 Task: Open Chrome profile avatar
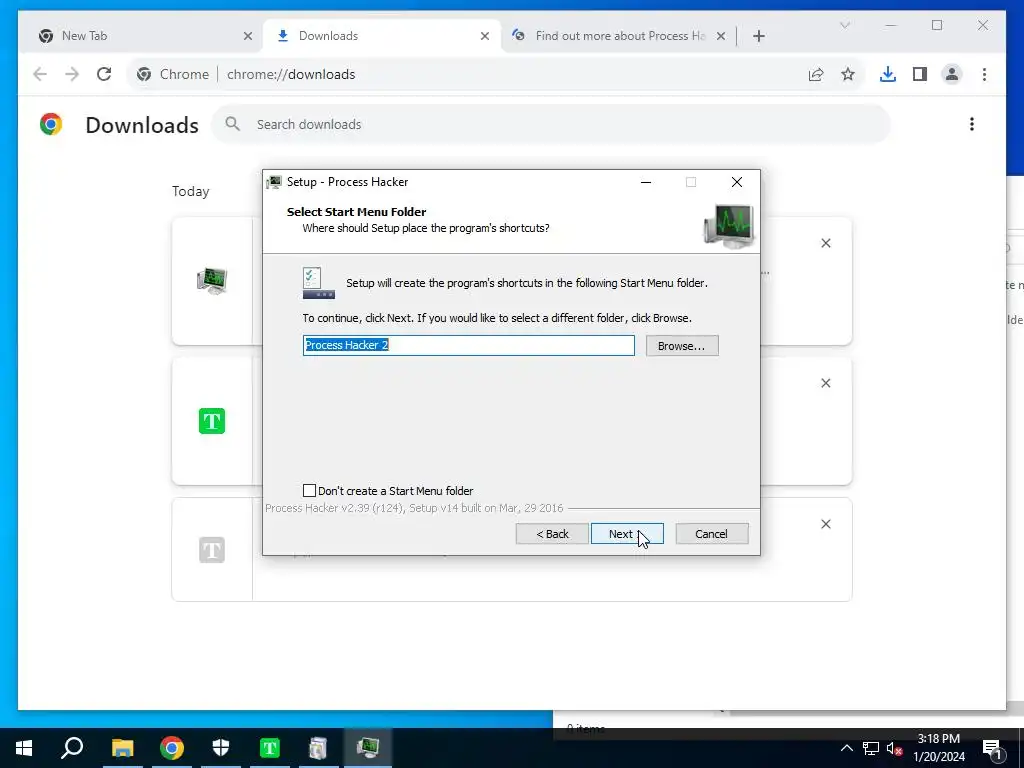[x=952, y=74]
